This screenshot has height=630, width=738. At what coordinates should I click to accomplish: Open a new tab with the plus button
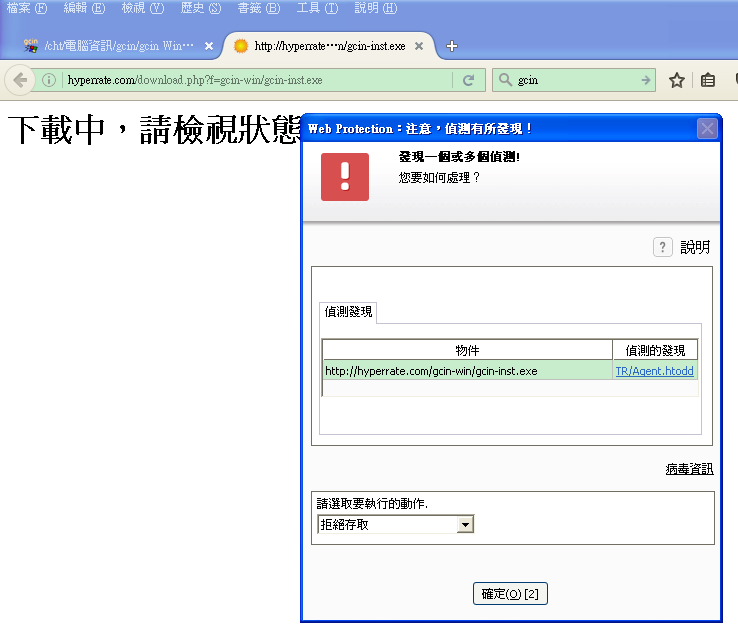click(x=452, y=46)
